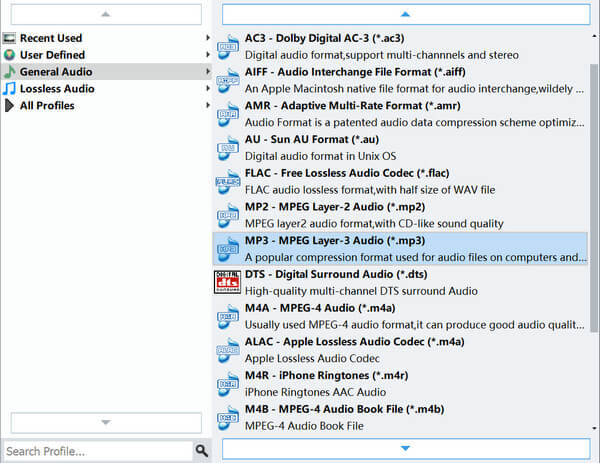Click 'Apple Lossless Audio Codec' description line
Image resolution: width=600 pixels, height=463 pixels.
[x=312, y=359]
